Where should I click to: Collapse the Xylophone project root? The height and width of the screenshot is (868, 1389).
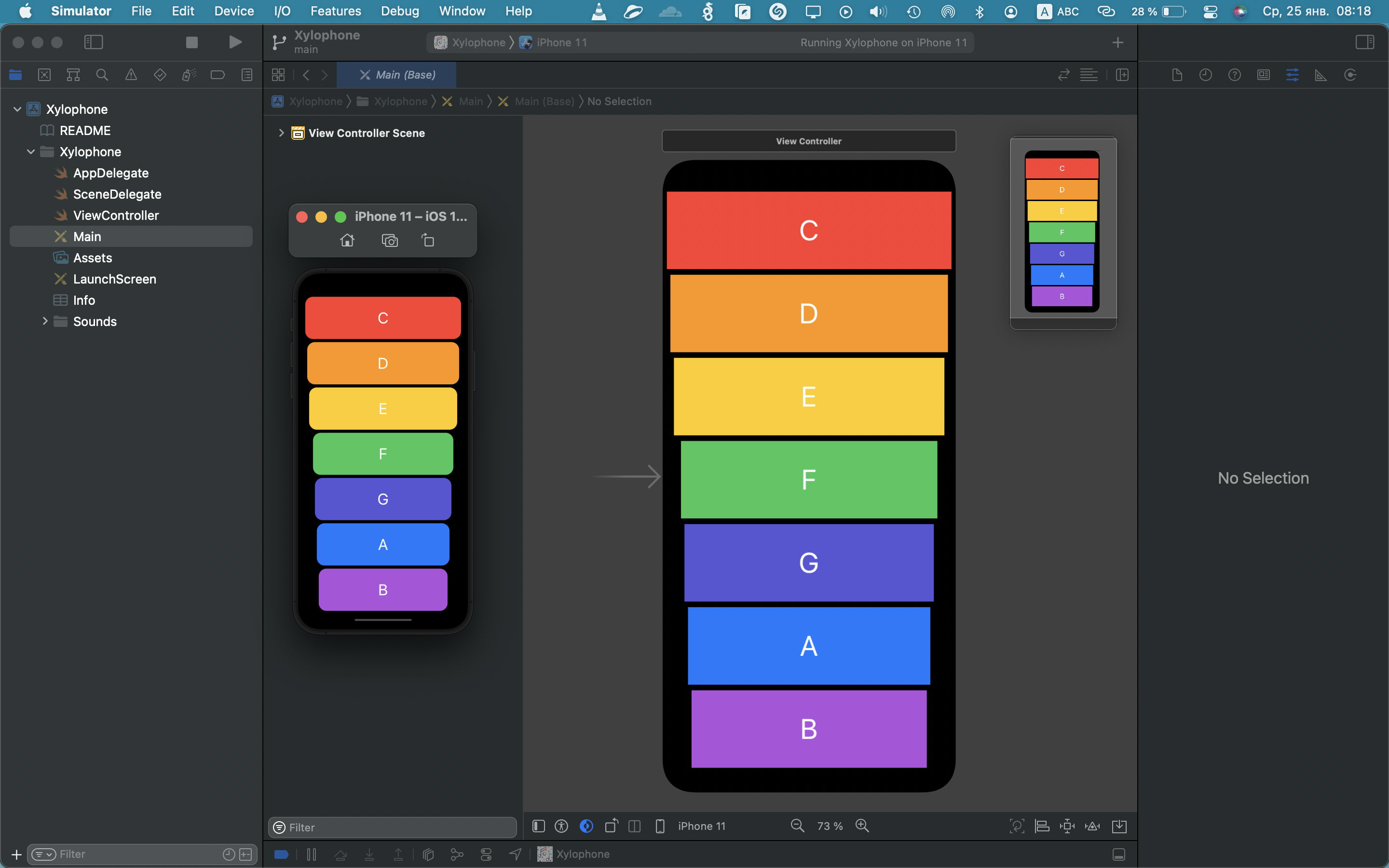click(17, 109)
